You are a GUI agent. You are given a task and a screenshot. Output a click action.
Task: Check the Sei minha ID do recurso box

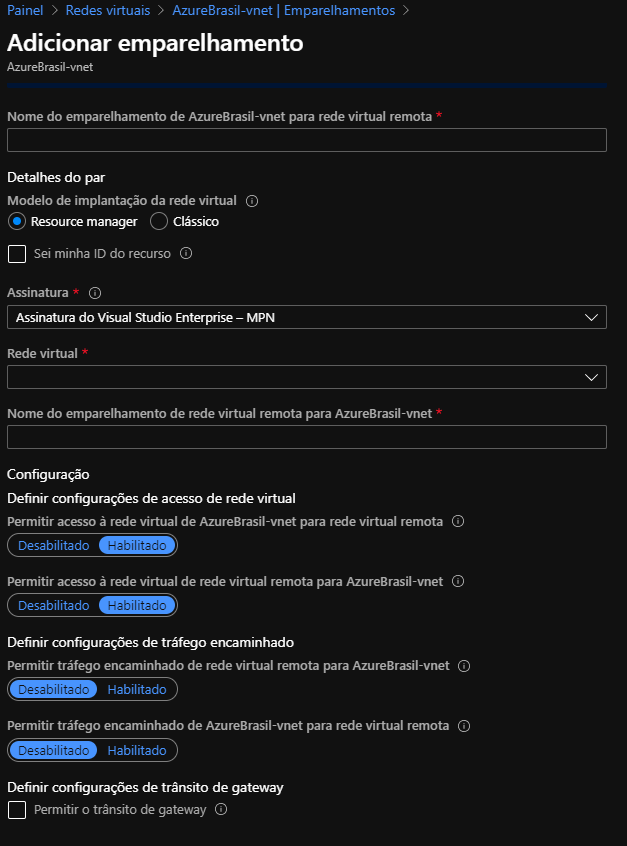tap(17, 254)
